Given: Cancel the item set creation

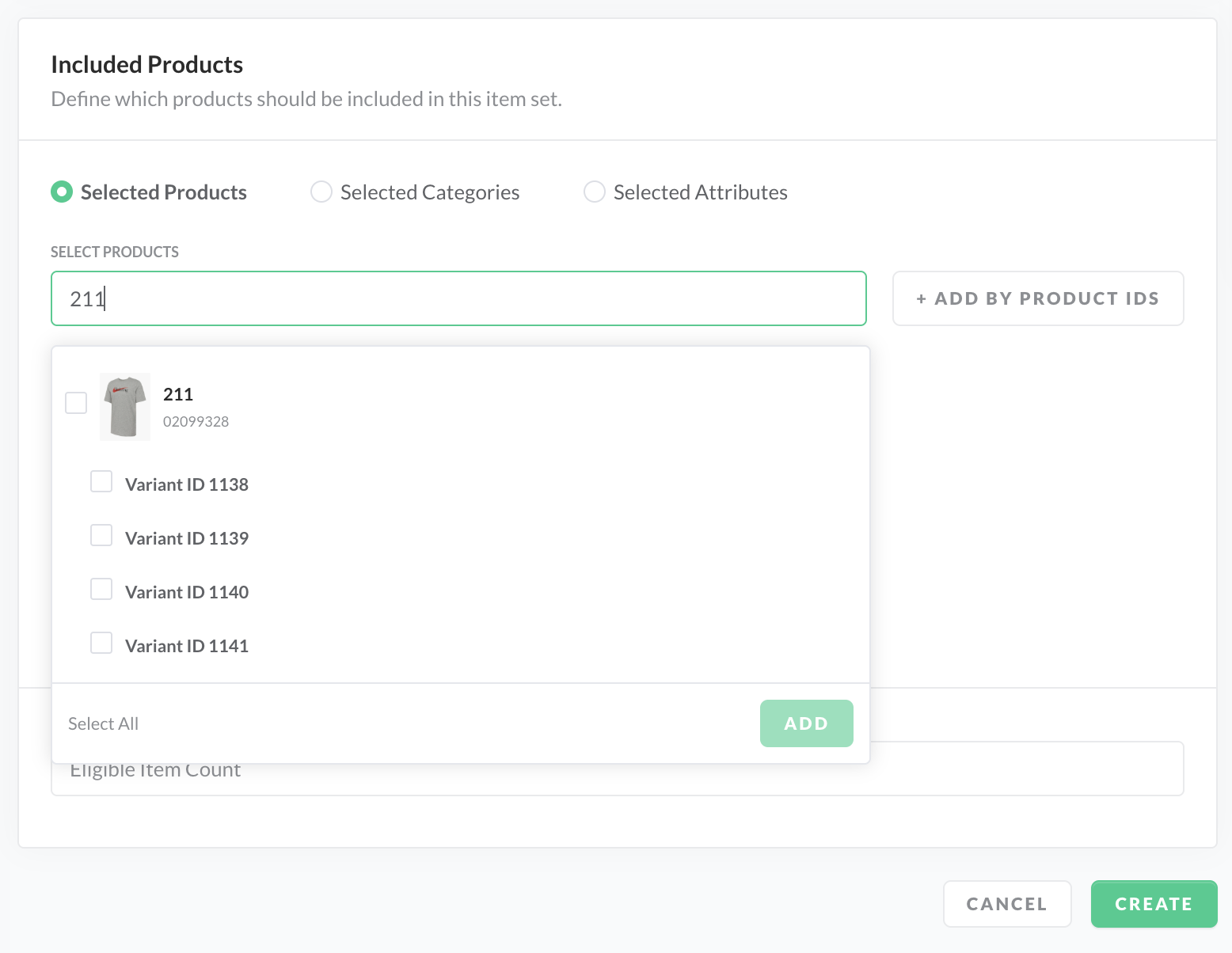Looking at the screenshot, I should point(1006,904).
